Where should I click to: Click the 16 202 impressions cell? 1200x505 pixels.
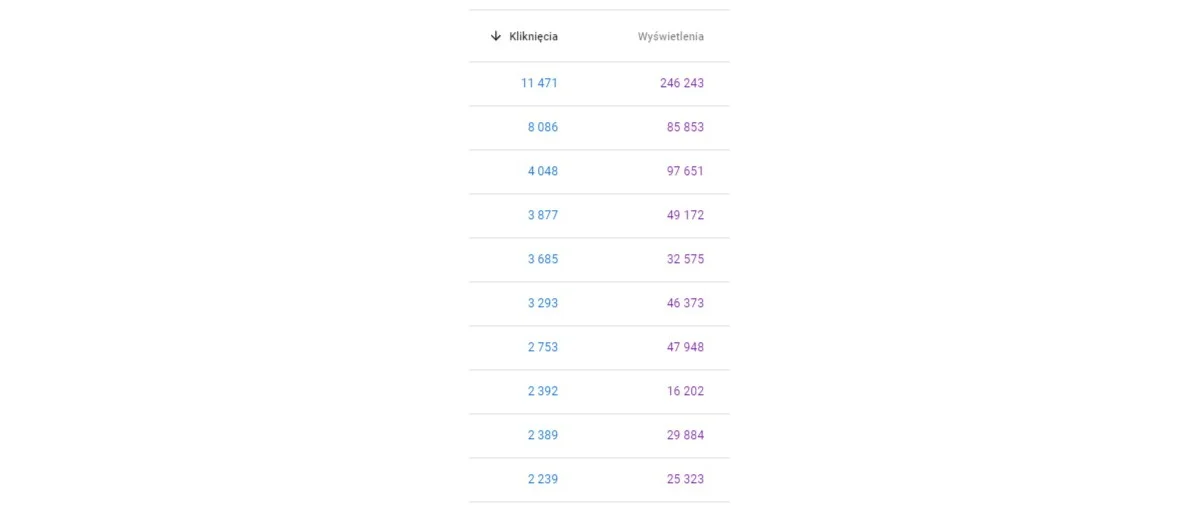685,391
